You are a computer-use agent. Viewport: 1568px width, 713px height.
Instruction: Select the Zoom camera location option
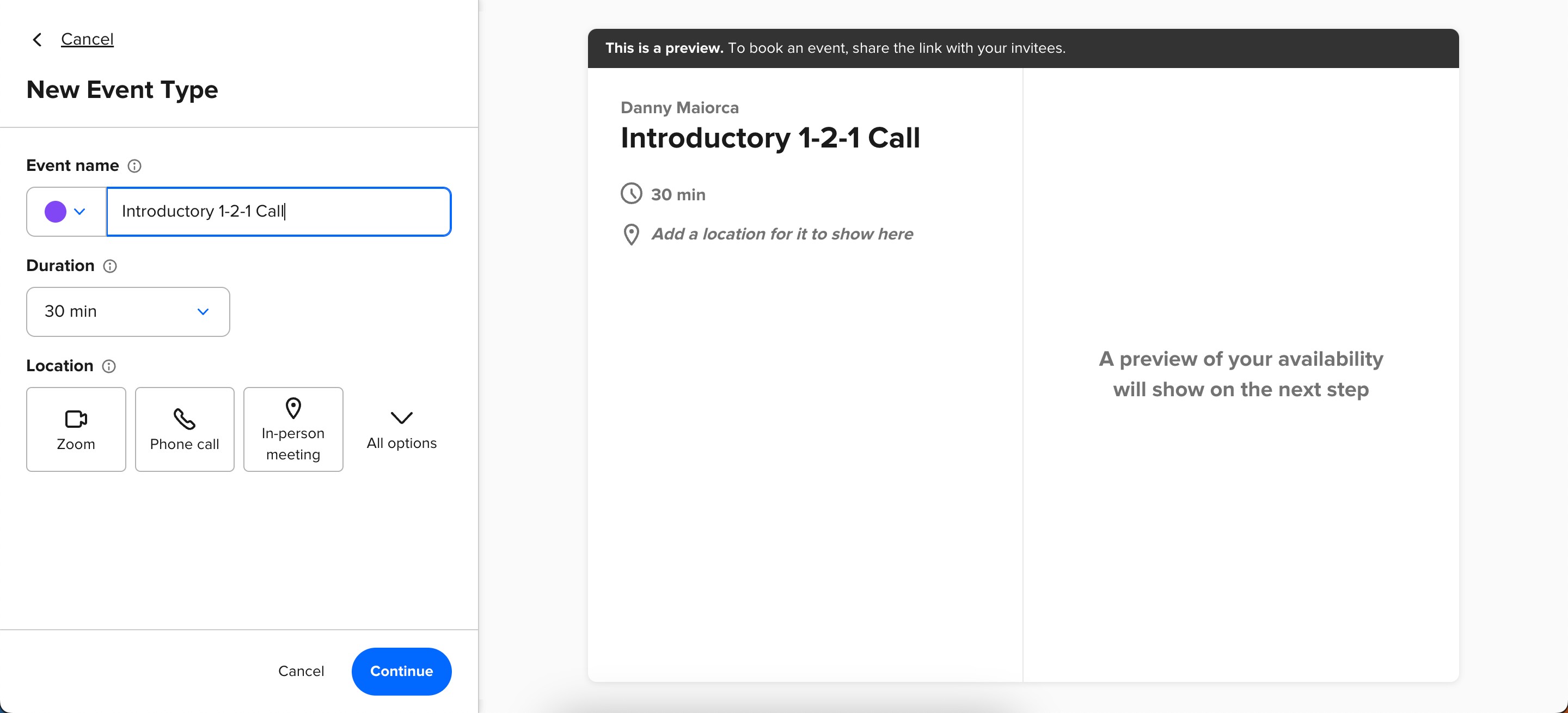coord(76,429)
